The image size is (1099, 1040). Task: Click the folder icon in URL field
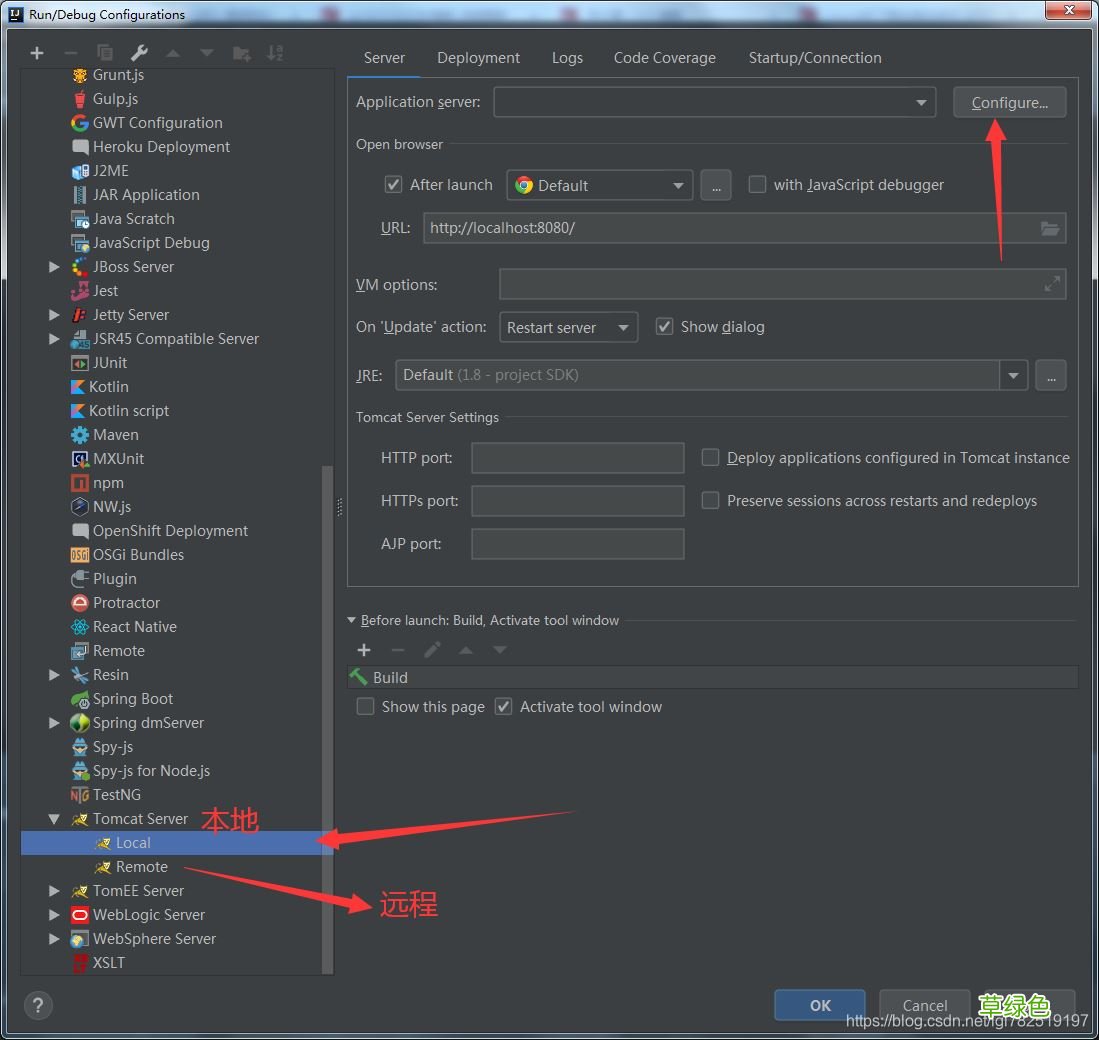pos(1049,228)
